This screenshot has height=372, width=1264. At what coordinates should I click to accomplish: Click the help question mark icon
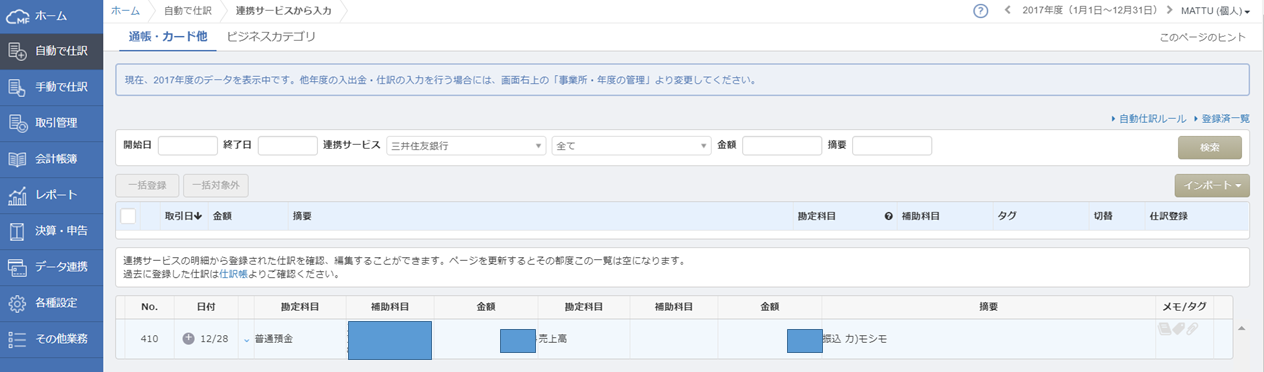pos(980,11)
